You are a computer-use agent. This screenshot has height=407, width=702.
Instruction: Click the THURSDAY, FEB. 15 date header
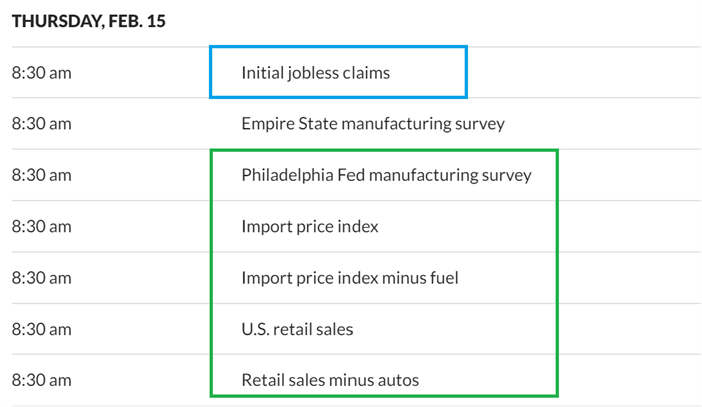click(x=89, y=22)
